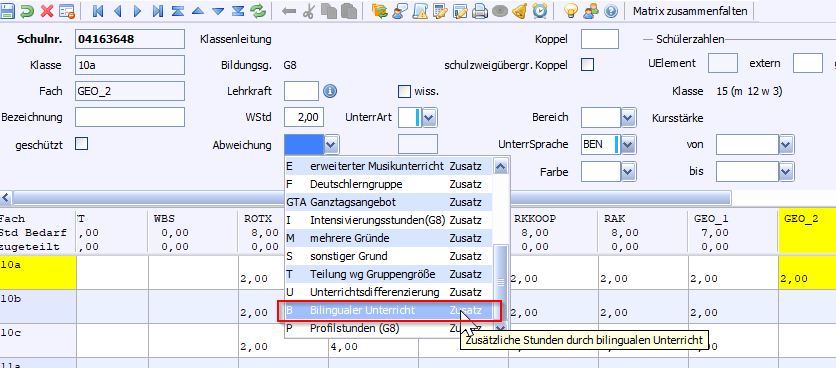Screen dimensions: 836x368
Task: Toggle the wiss. checkbox
Action: tap(405, 91)
